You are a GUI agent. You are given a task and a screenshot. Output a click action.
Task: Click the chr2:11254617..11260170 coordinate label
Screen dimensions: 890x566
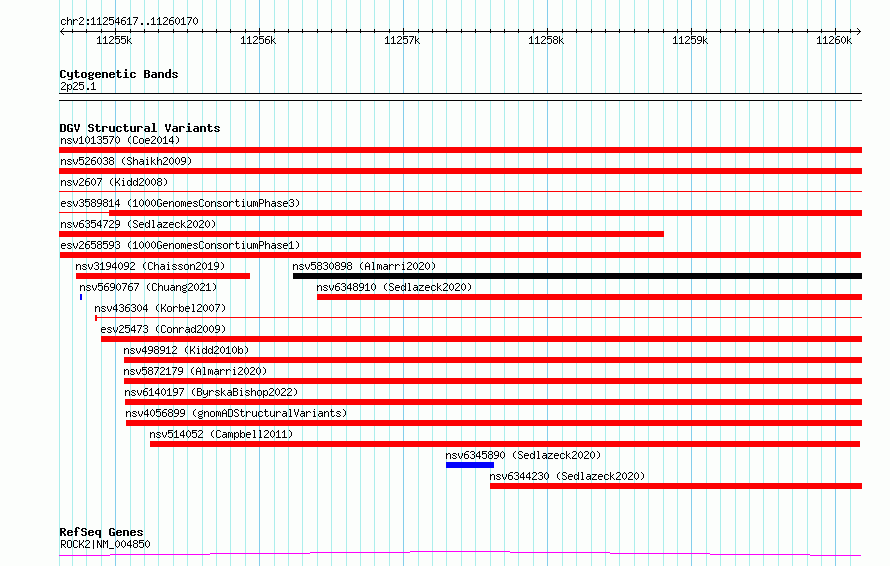(x=129, y=22)
